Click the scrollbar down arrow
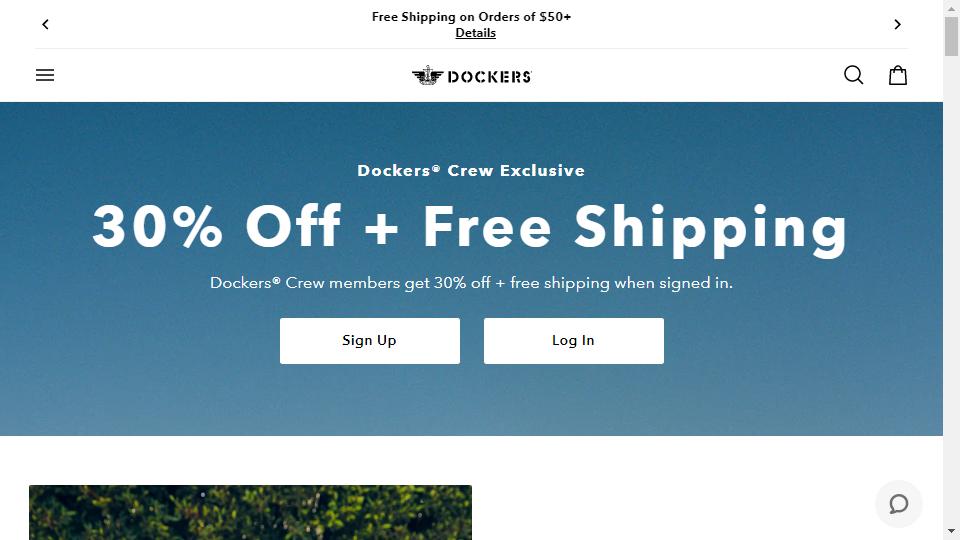 pos(951,531)
